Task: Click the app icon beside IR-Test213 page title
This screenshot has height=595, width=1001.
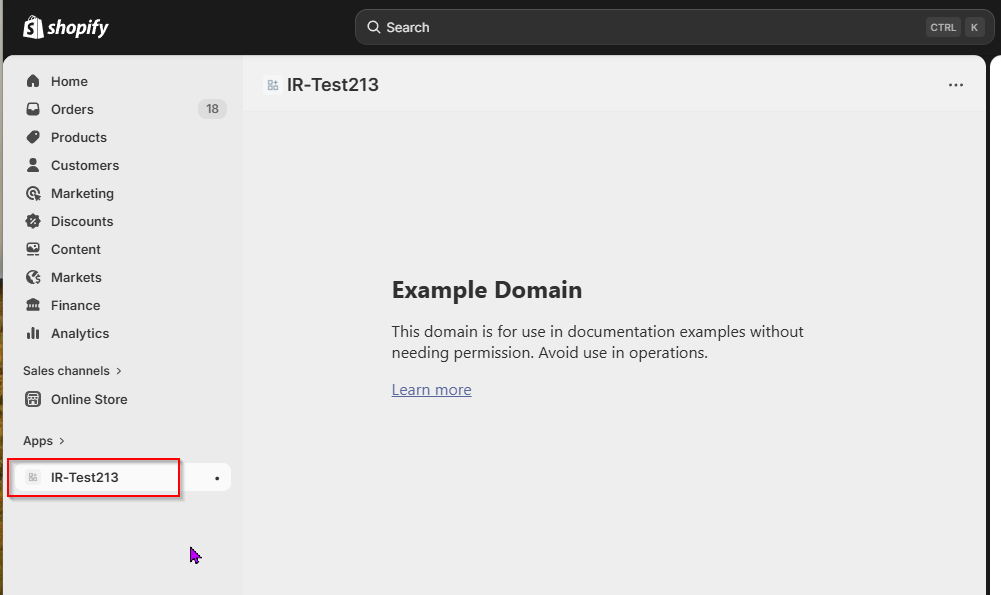Action: [x=273, y=85]
